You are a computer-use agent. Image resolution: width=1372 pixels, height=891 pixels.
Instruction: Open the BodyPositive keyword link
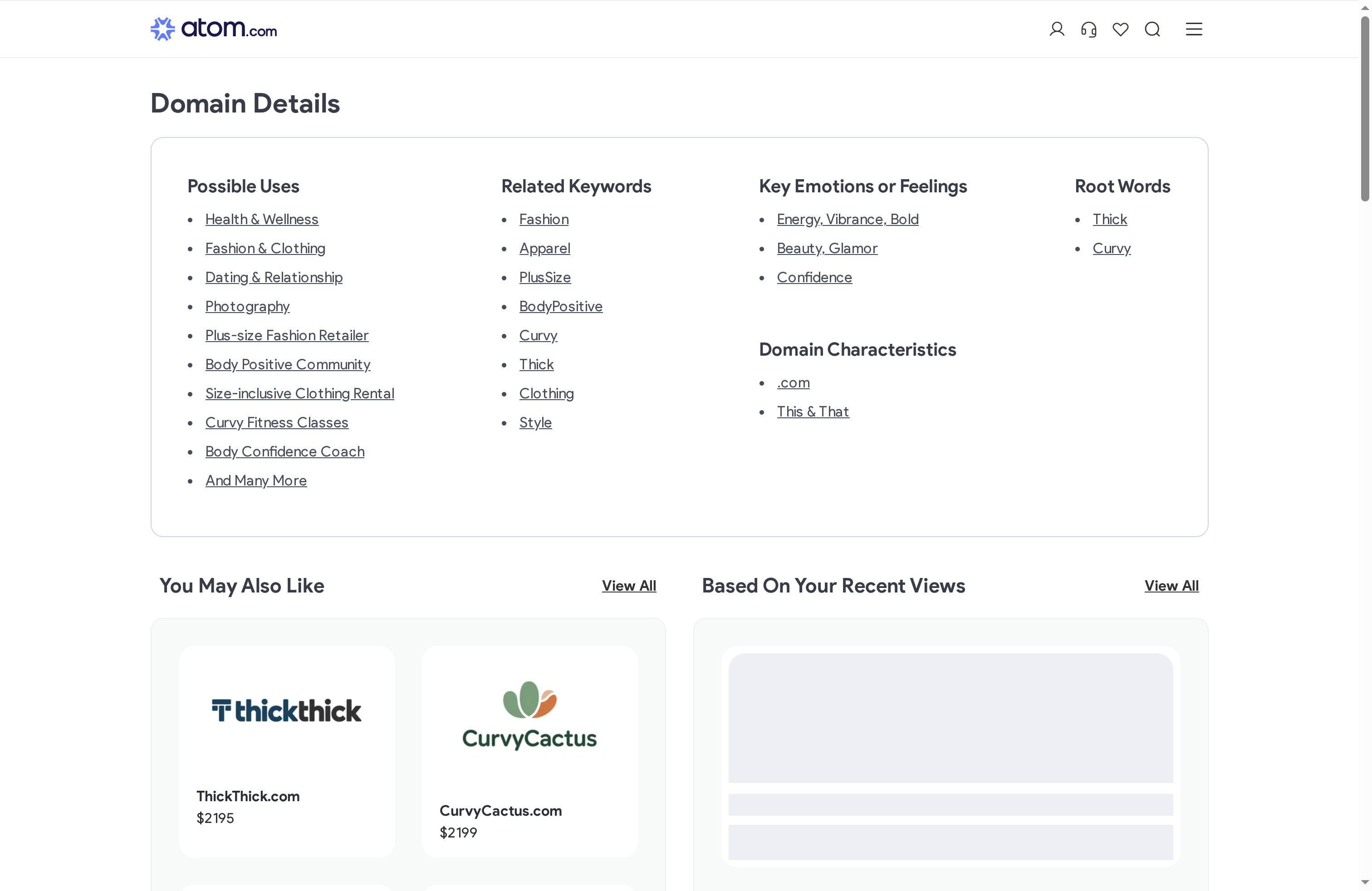561,306
